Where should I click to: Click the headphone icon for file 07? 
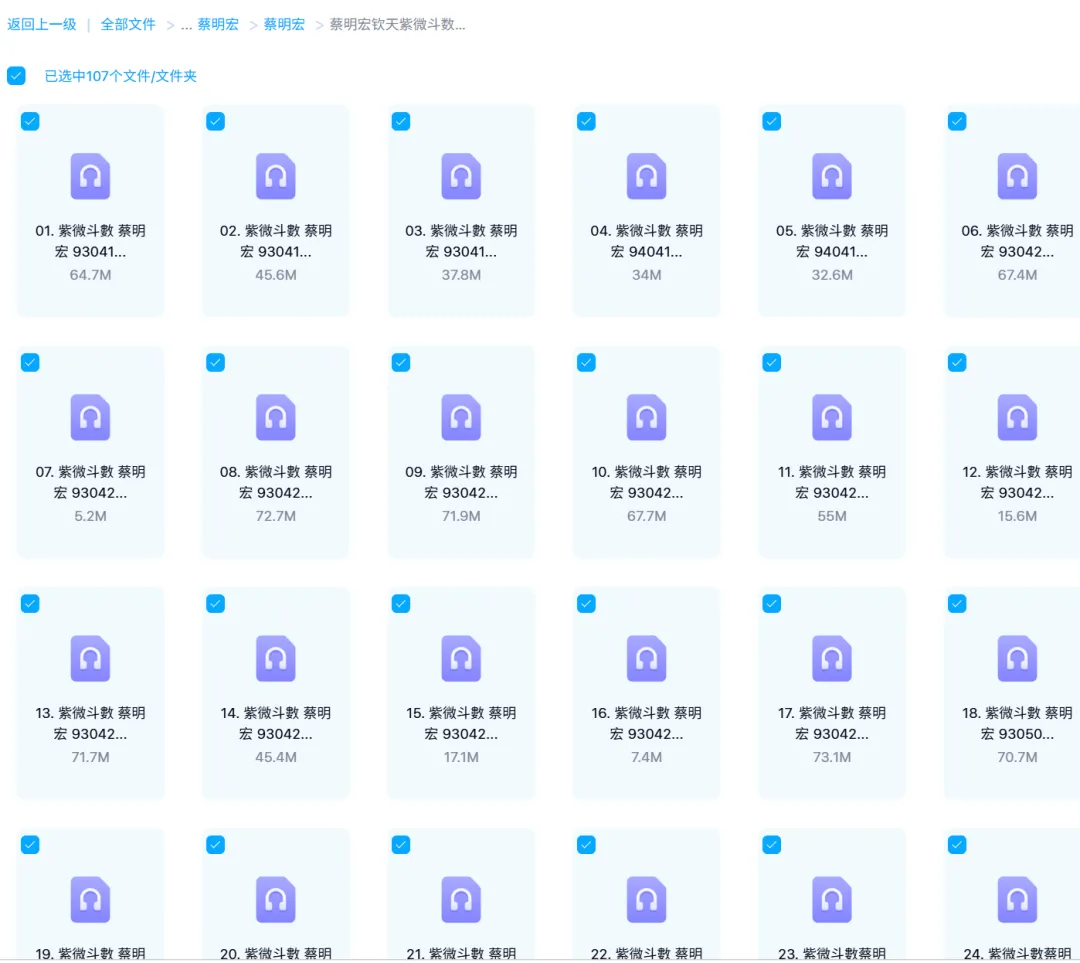tap(90, 417)
